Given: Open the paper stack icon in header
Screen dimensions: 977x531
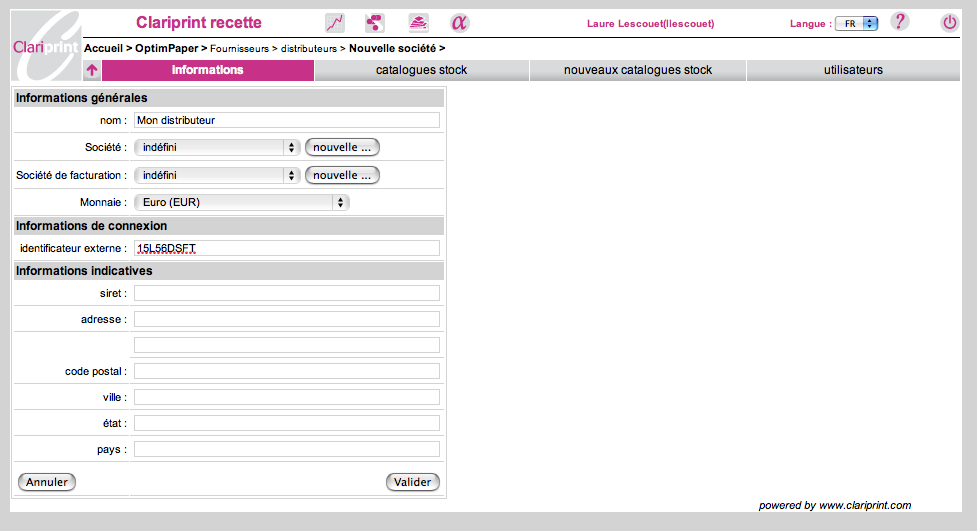Looking at the screenshot, I should (418, 23).
